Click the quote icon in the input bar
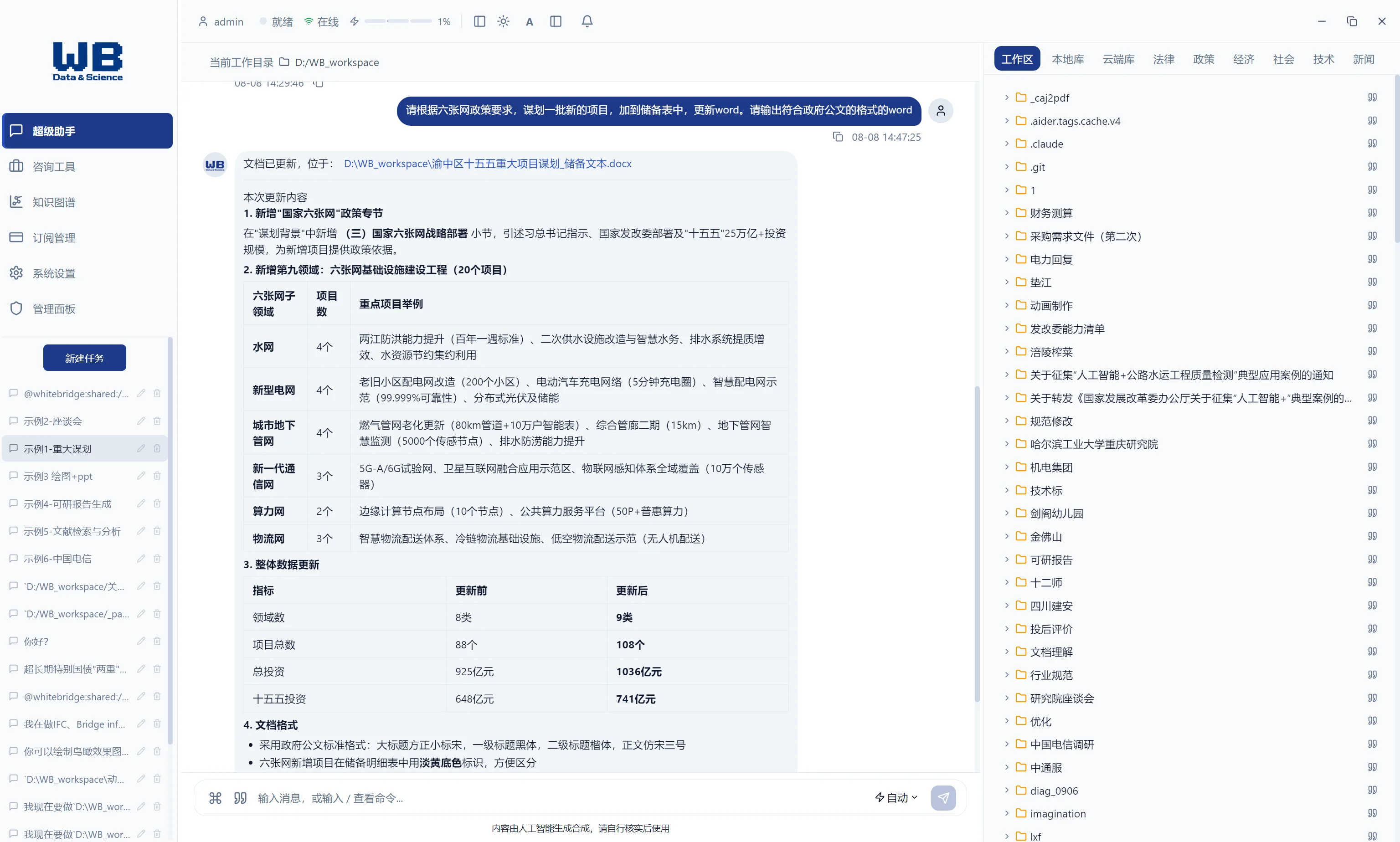 (x=240, y=798)
